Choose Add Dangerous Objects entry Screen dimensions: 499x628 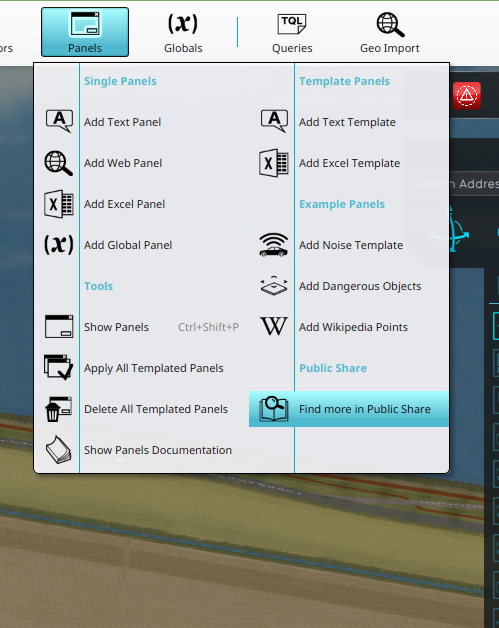(x=360, y=286)
